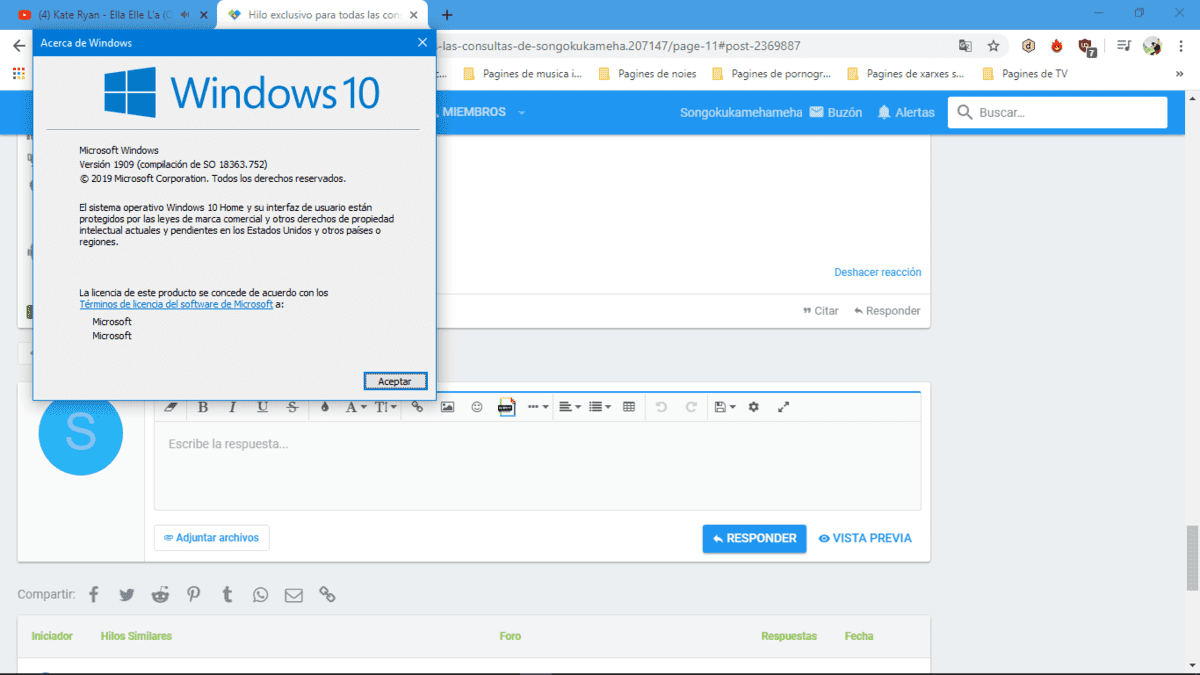Click Aceptar in Acerca de Windows dialog

395,381
